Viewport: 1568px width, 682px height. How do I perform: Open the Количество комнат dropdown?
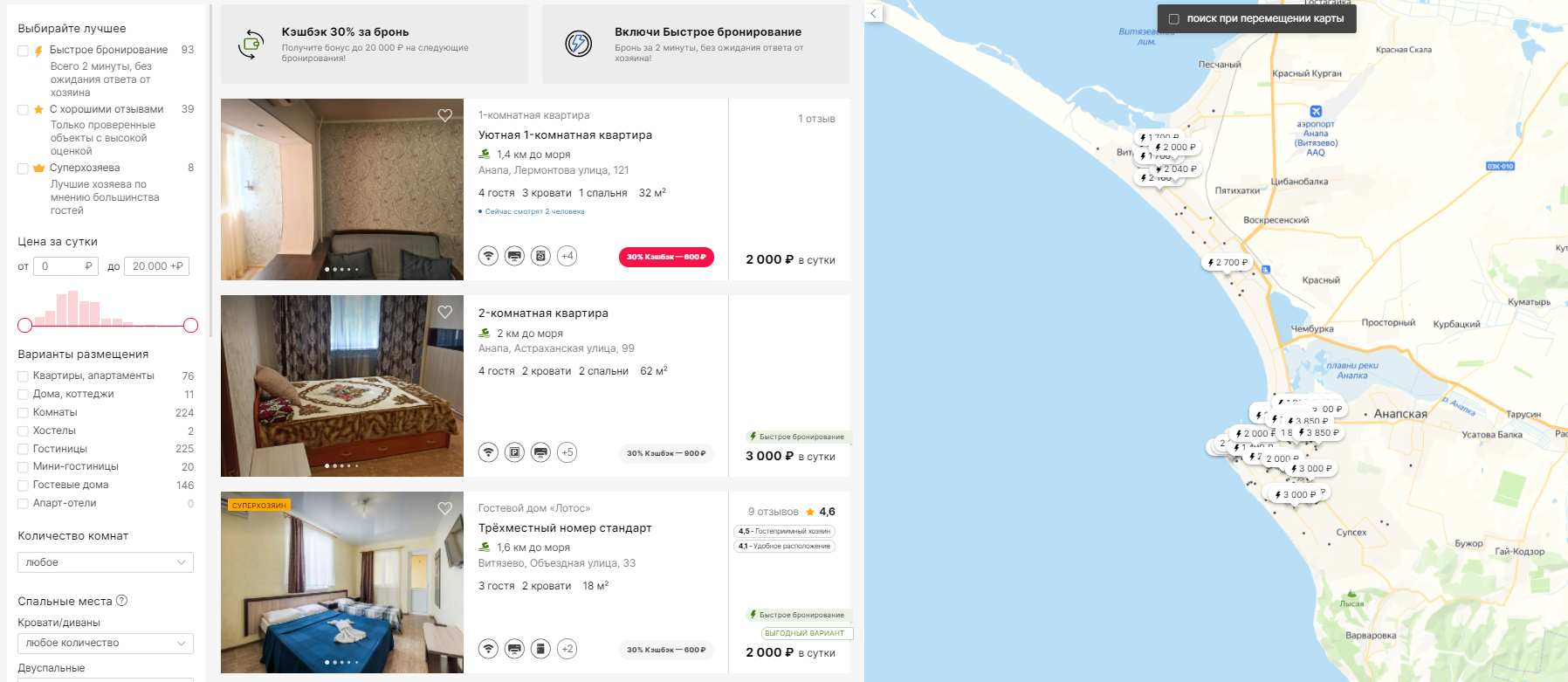coord(106,562)
